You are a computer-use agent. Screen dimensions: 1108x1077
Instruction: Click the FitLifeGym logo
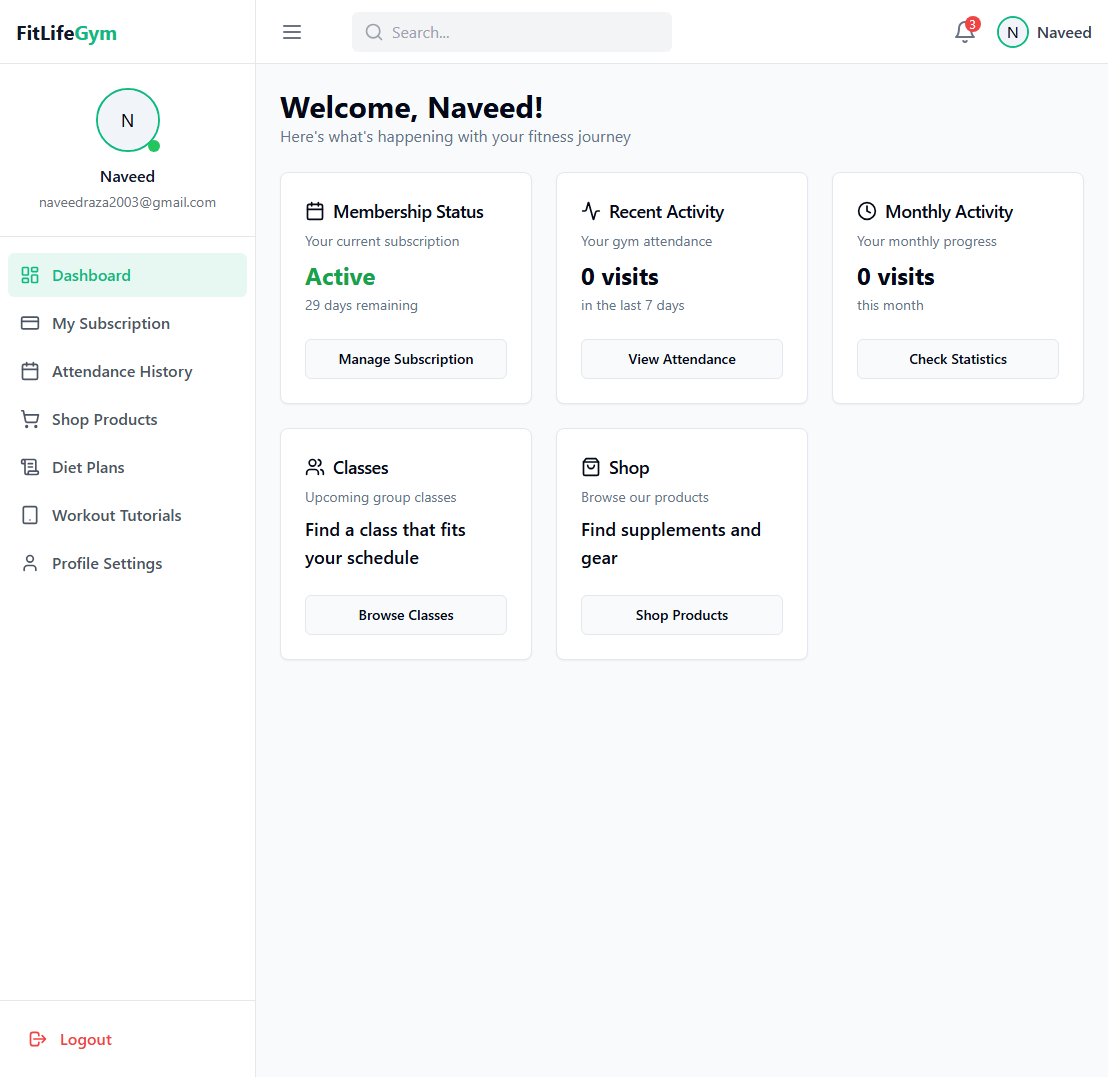pos(67,33)
